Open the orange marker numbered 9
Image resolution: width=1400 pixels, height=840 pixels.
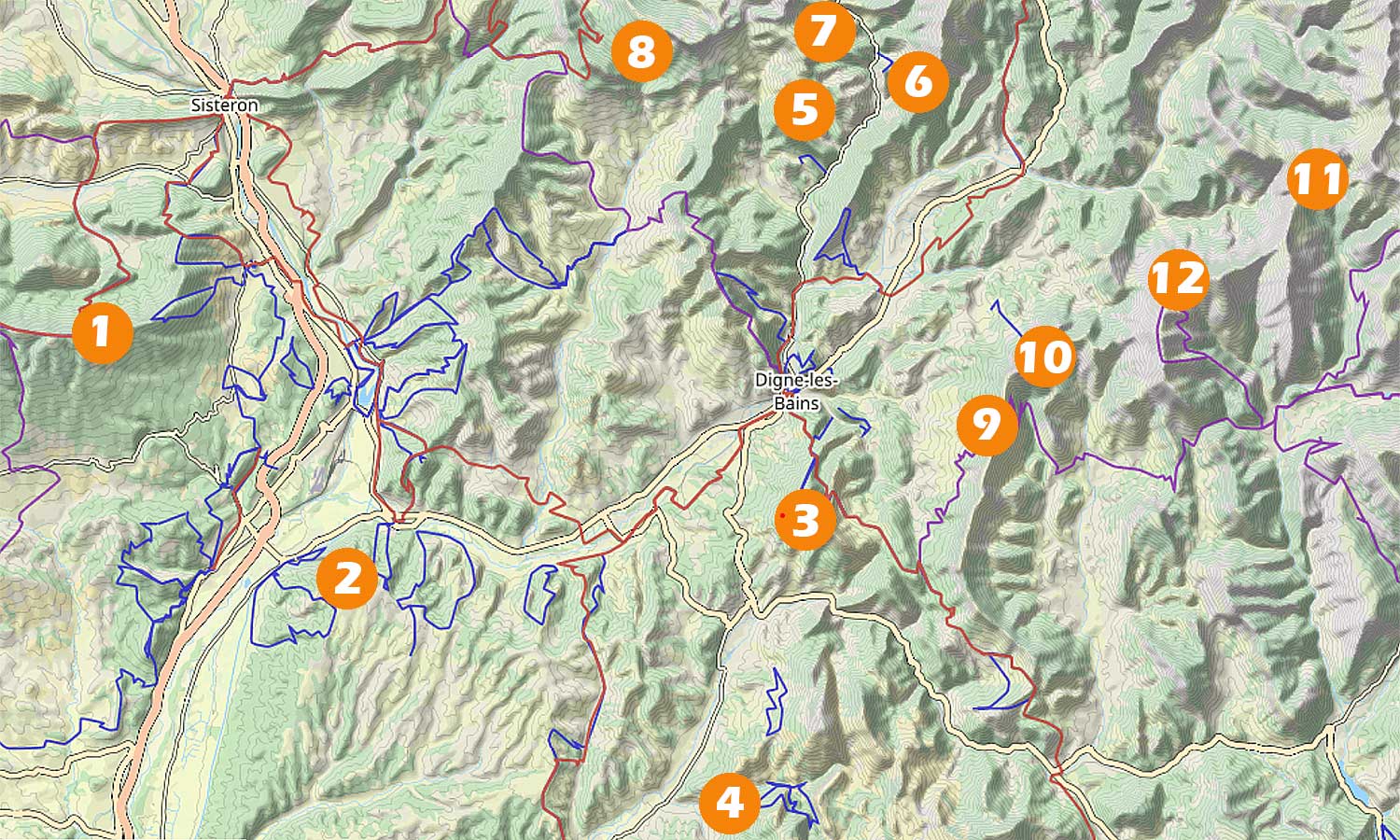(987, 426)
